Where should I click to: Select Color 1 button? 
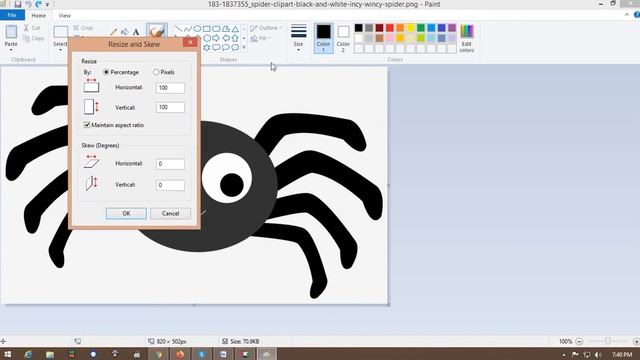[323, 38]
